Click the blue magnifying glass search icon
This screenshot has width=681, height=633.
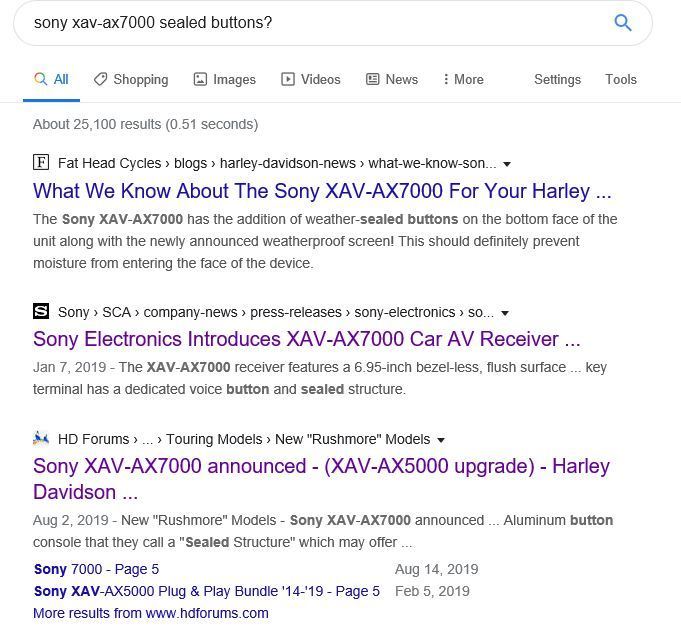622,23
